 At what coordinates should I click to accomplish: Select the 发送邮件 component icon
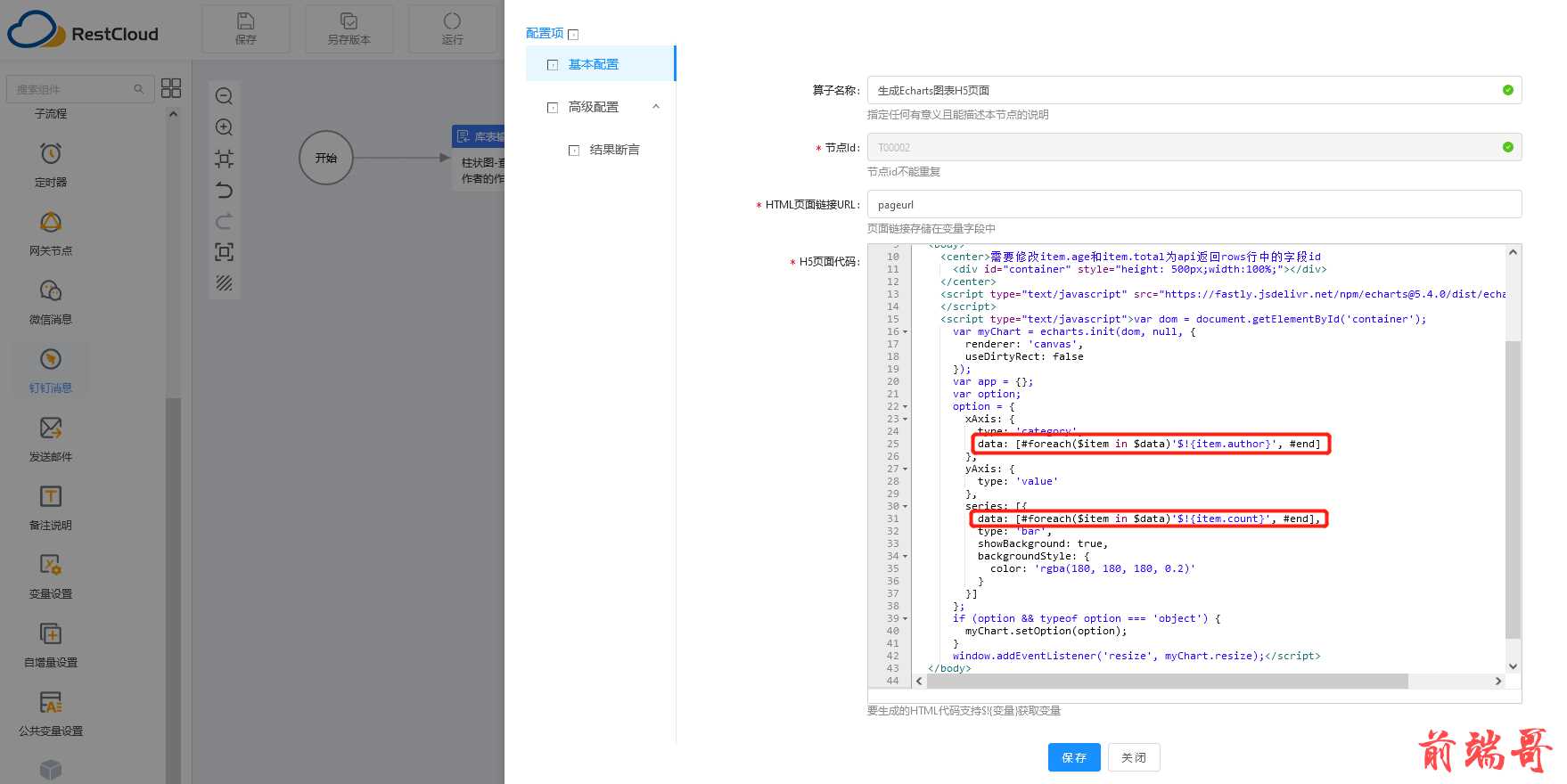[51, 428]
